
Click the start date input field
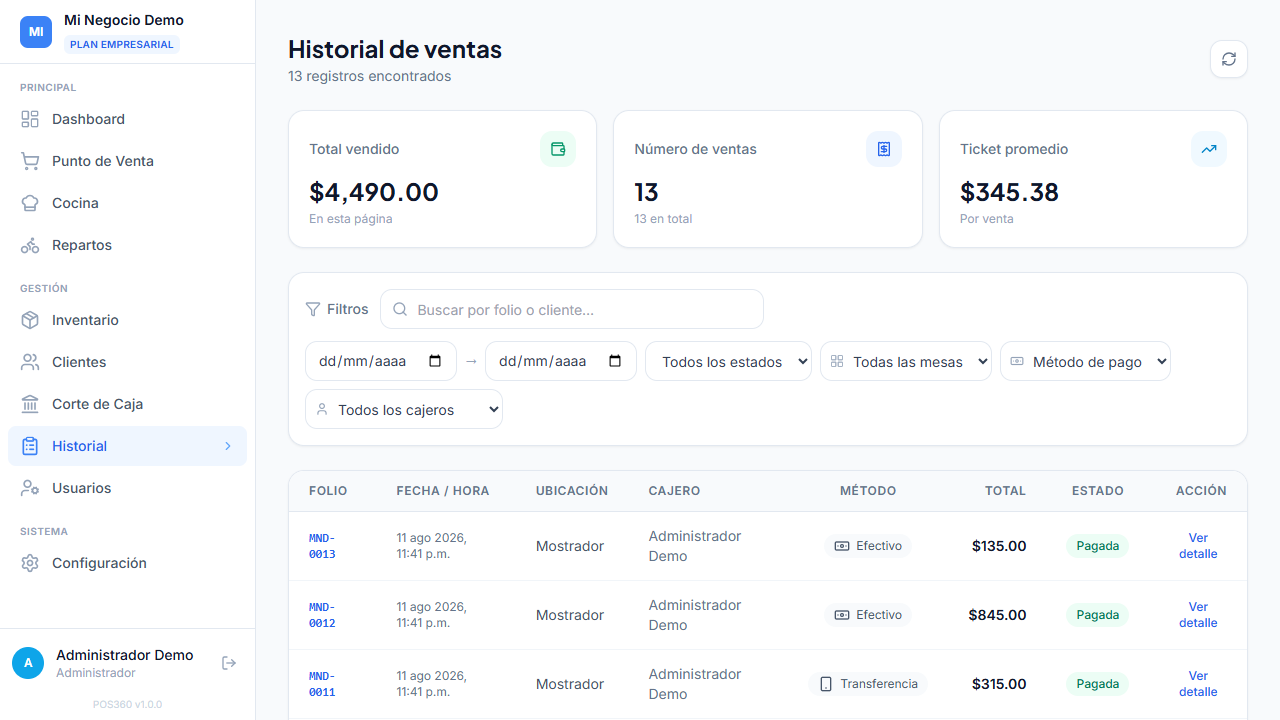pyautogui.click(x=381, y=361)
